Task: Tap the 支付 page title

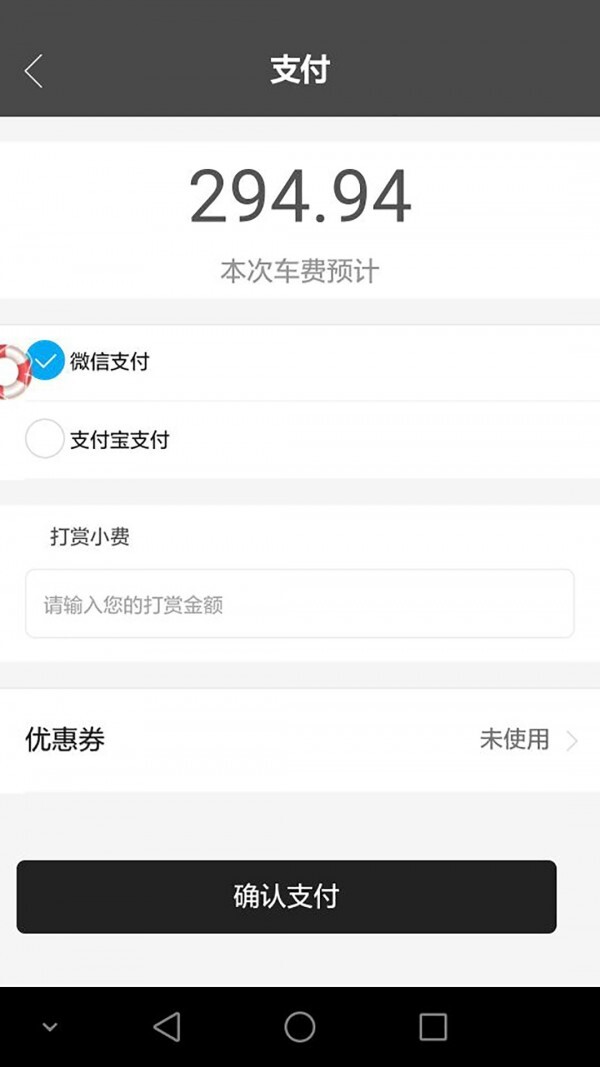Action: pos(300,70)
